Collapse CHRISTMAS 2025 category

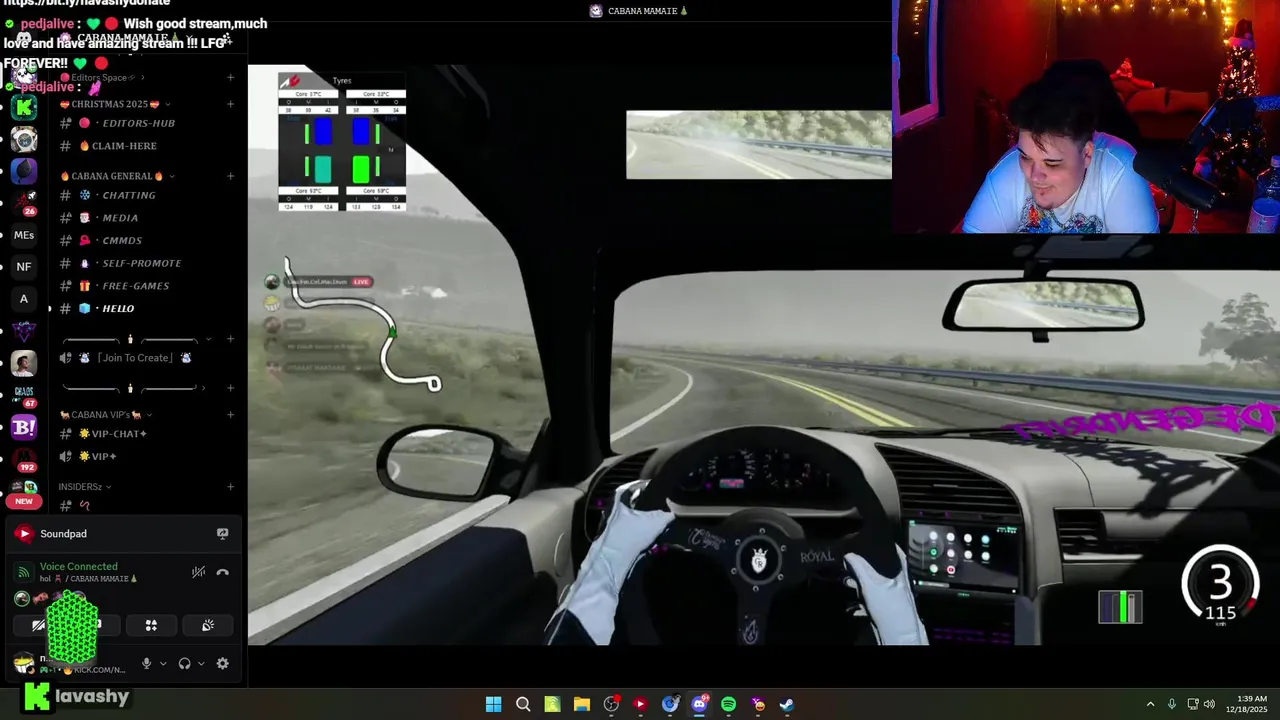coord(115,104)
